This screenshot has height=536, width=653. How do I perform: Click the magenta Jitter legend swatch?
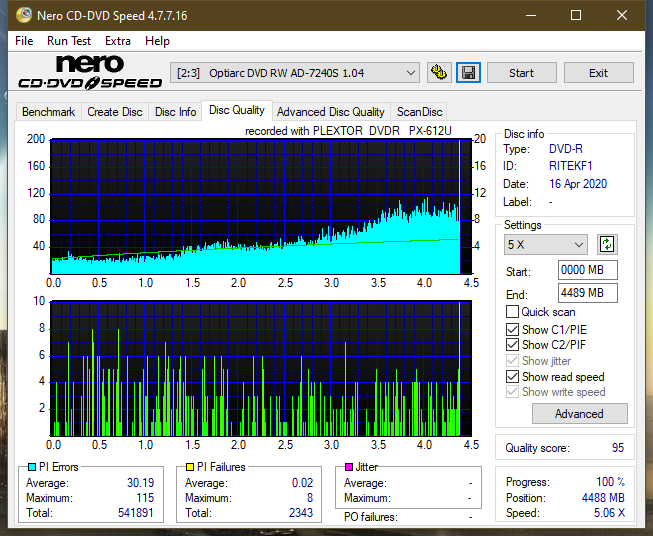(349, 467)
